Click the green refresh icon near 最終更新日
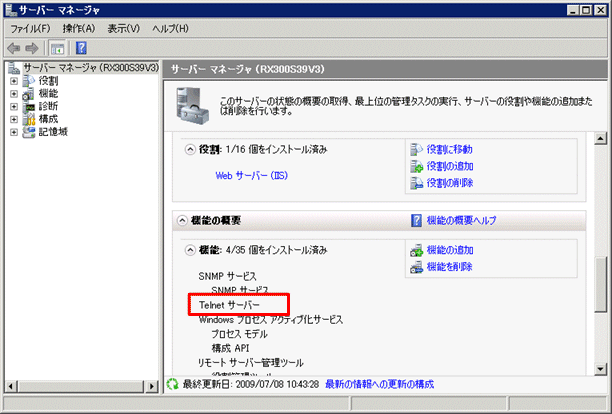The height and width of the screenshot is (414, 612). tap(173, 384)
